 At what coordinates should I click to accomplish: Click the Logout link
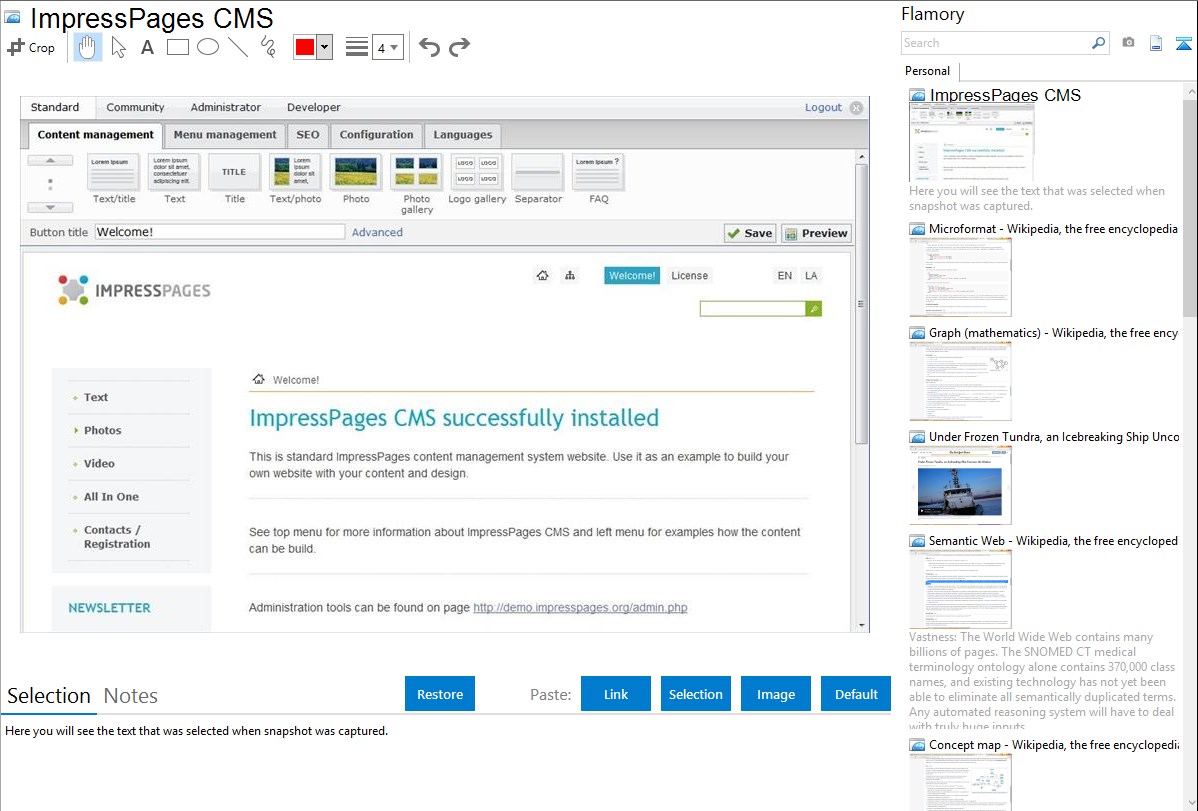click(823, 107)
